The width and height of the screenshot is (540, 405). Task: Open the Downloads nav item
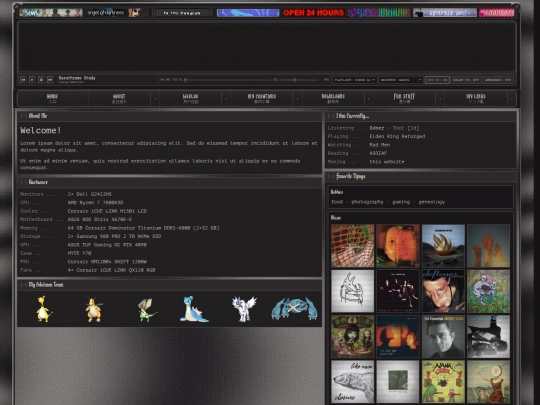333,98
